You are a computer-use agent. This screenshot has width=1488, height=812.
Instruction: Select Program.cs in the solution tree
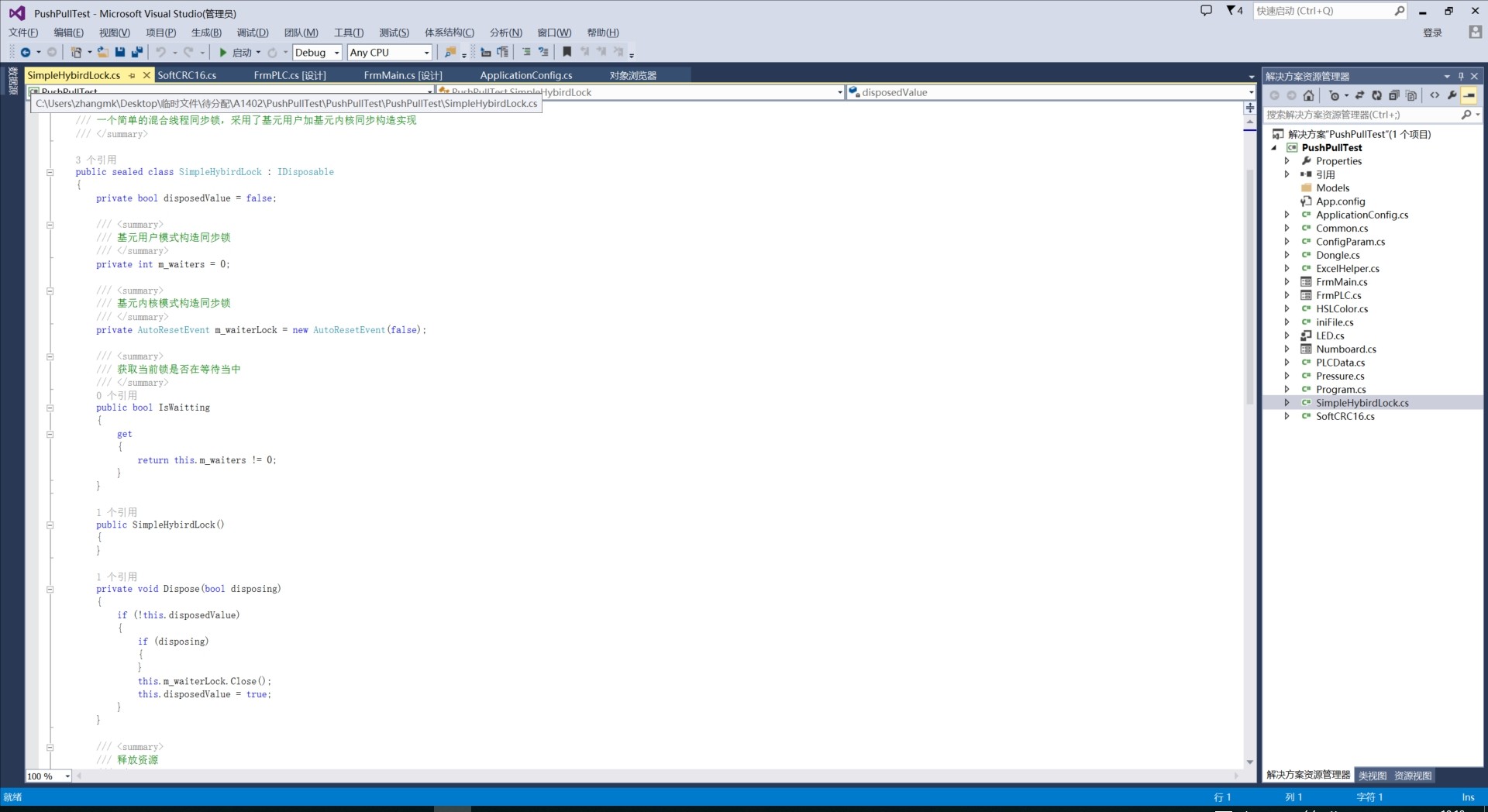[x=1341, y=390]
